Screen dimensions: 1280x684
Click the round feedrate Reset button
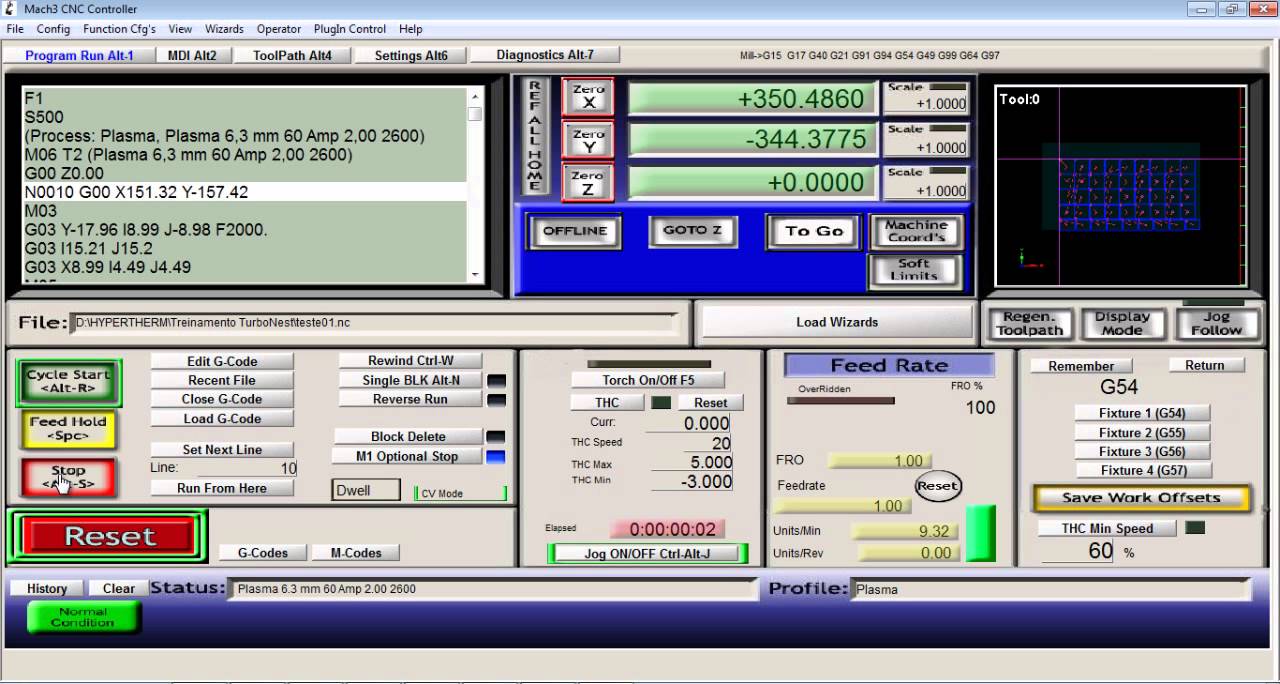pos(938,486)
